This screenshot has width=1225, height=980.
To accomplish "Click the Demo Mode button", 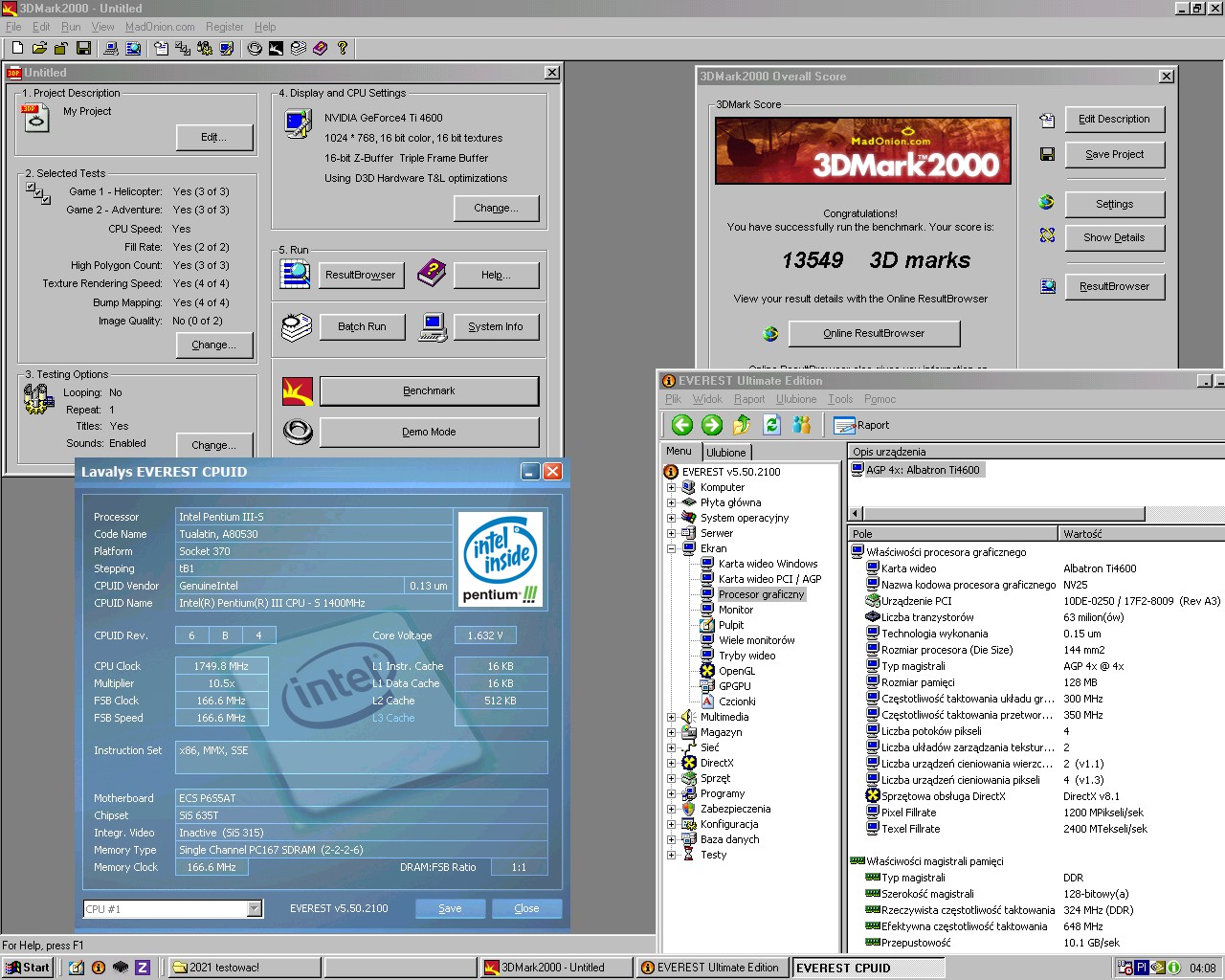I will (x=429, y=432).
